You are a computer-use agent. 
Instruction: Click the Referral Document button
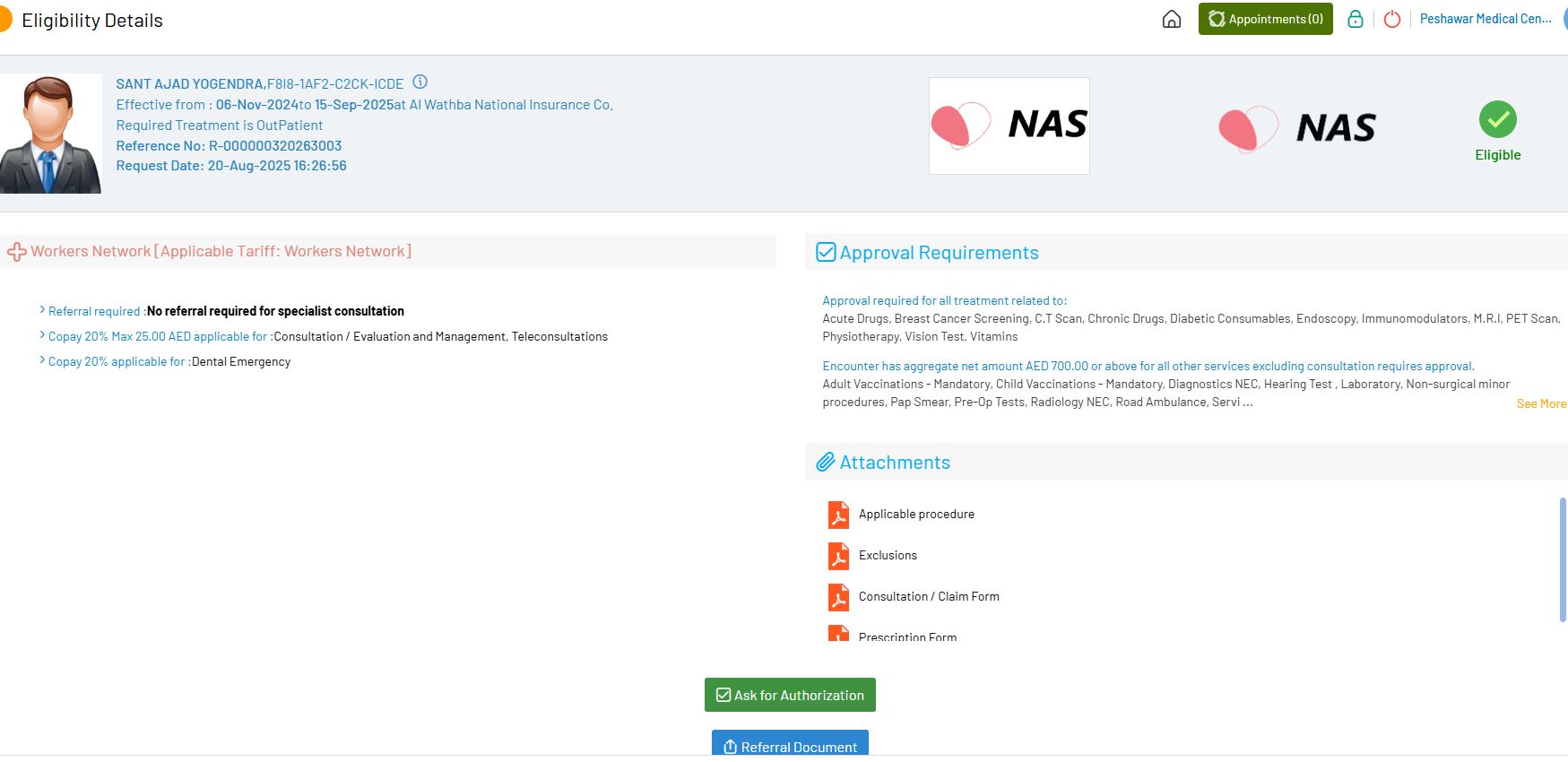[790, 743]
